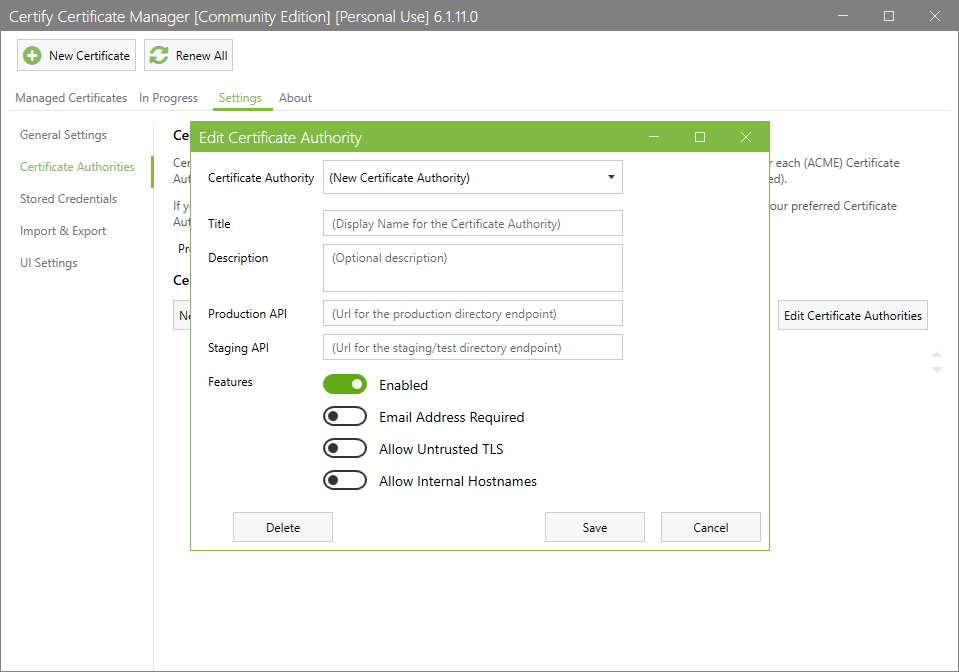The image size is (959, 672).
Task: Minimize the Edit Certificate Authority dialog
Action: pyautogui.click(x=654, y=137)
